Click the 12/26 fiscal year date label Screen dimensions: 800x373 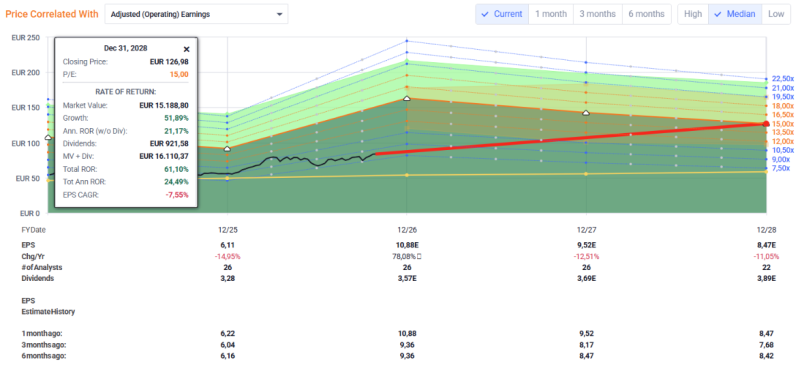pyautogui.click(x=407, y=230)
